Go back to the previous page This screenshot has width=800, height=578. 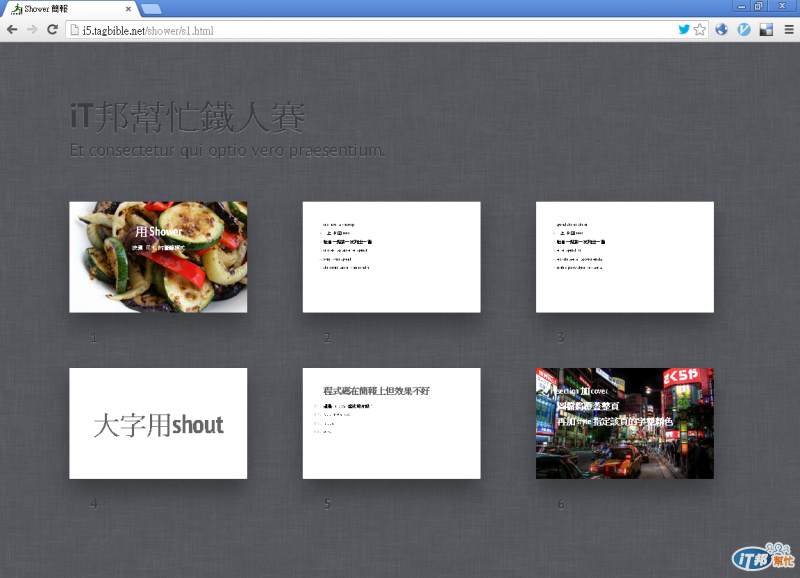[x=12, y=30]
